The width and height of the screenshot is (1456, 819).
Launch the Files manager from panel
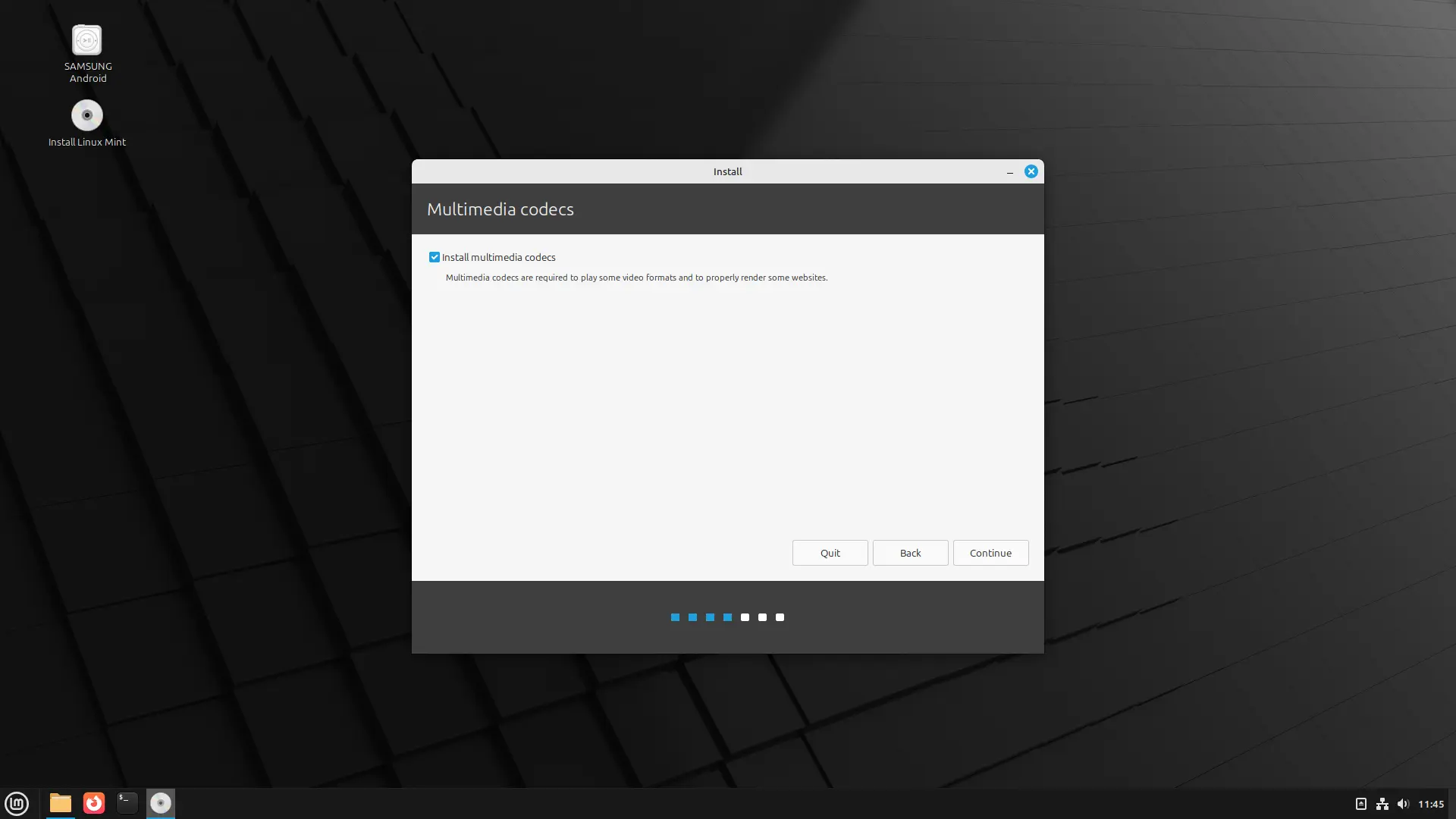point(61,803)
